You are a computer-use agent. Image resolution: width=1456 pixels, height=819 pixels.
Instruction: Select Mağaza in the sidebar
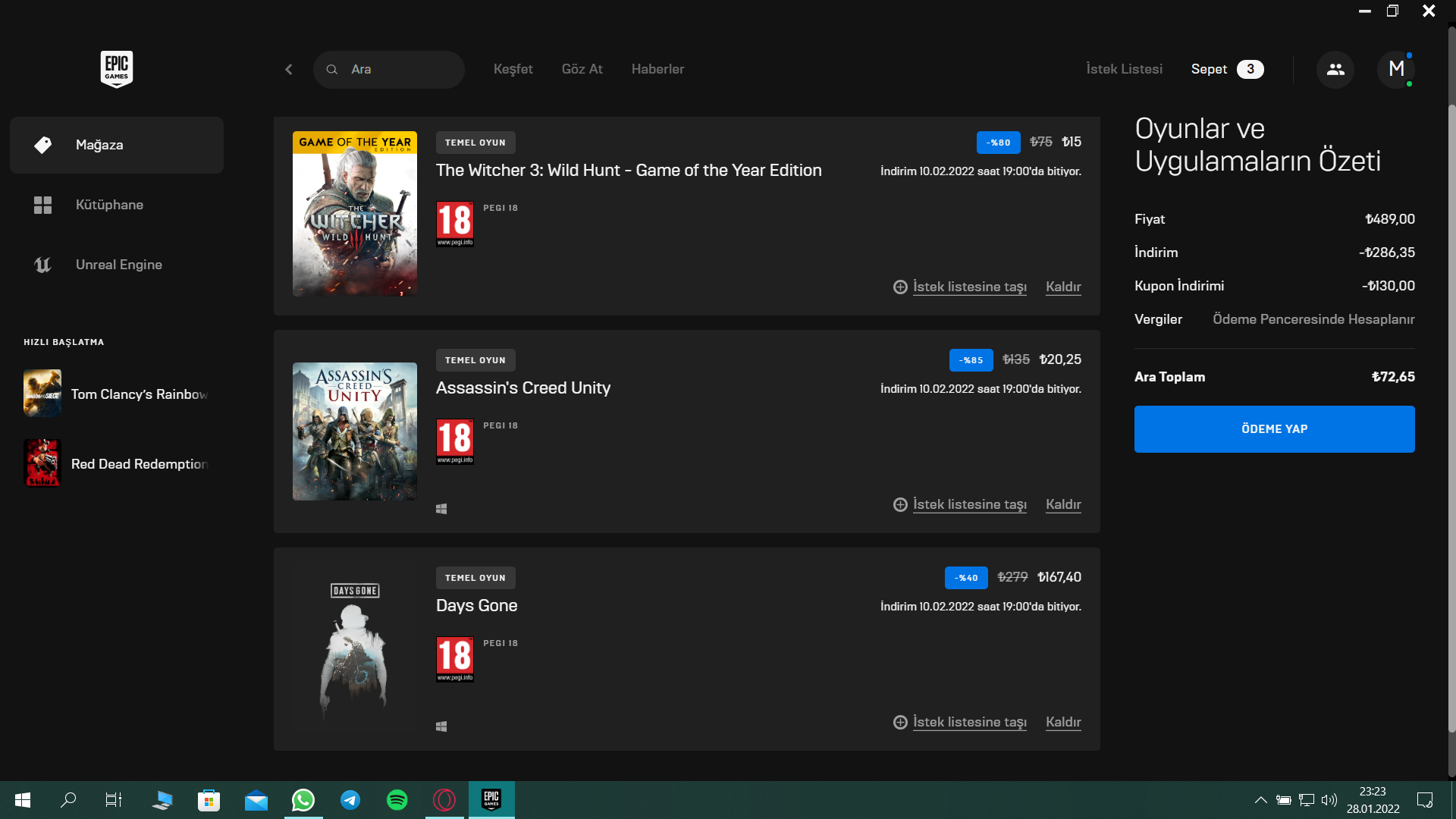pyautogui.click(x=117, y=145)
